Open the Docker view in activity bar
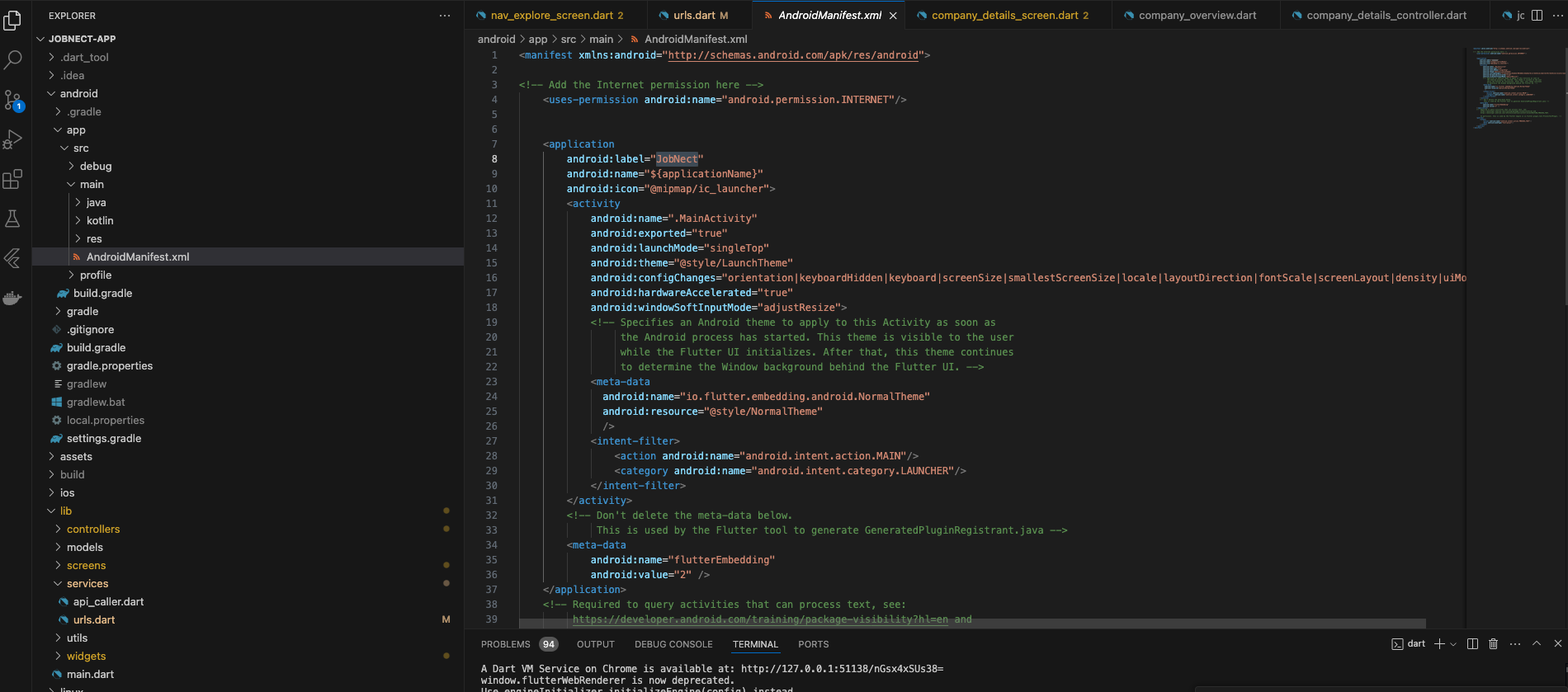 [13, 298]
